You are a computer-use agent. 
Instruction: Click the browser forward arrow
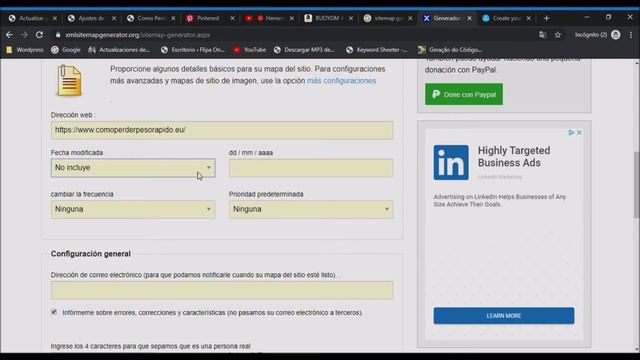pos(24,35)
